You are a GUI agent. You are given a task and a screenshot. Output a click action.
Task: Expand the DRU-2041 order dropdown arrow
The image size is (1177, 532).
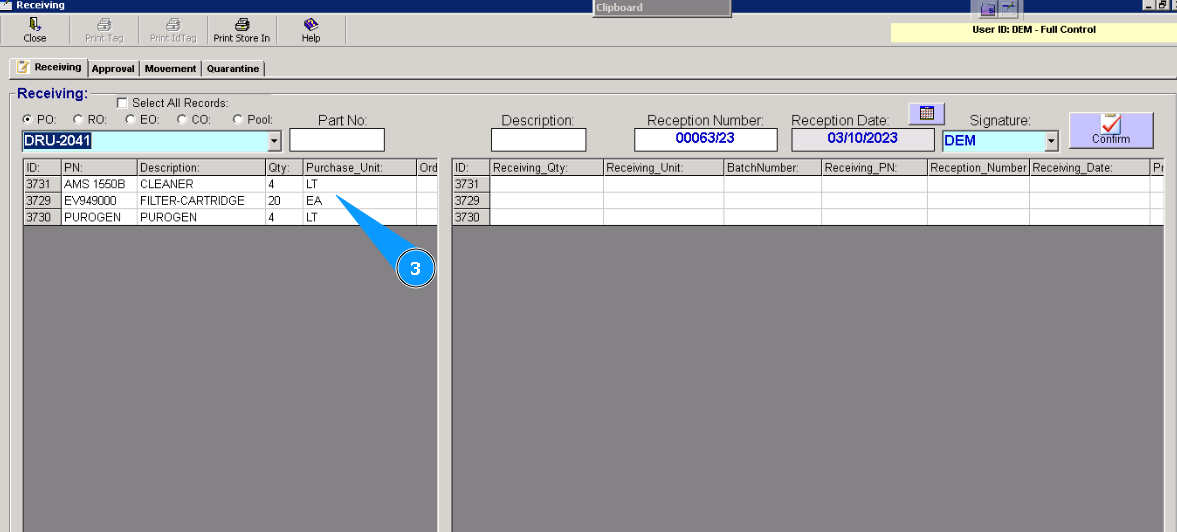pos(274,140)
